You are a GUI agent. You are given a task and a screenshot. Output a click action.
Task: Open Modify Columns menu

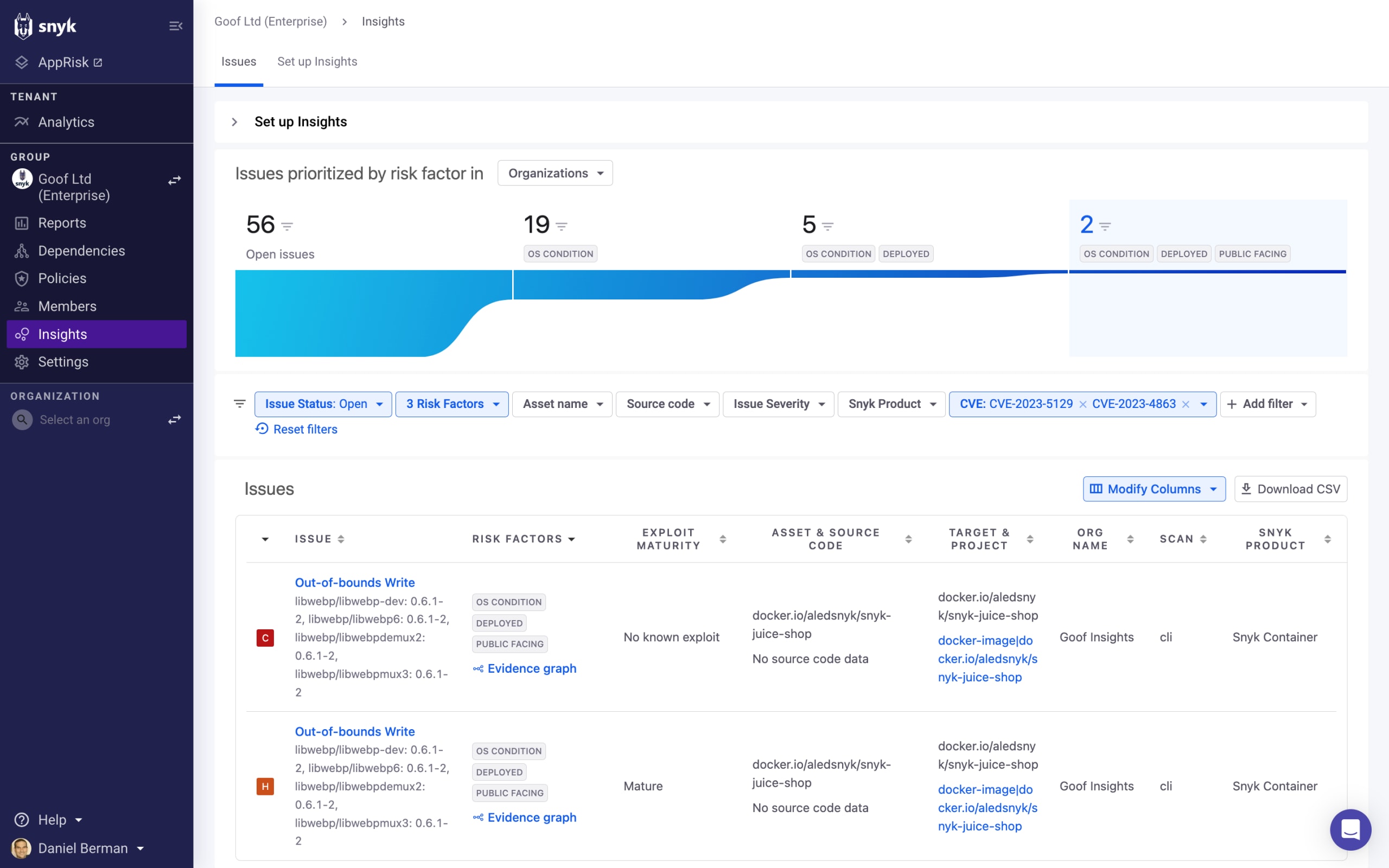1154,489
